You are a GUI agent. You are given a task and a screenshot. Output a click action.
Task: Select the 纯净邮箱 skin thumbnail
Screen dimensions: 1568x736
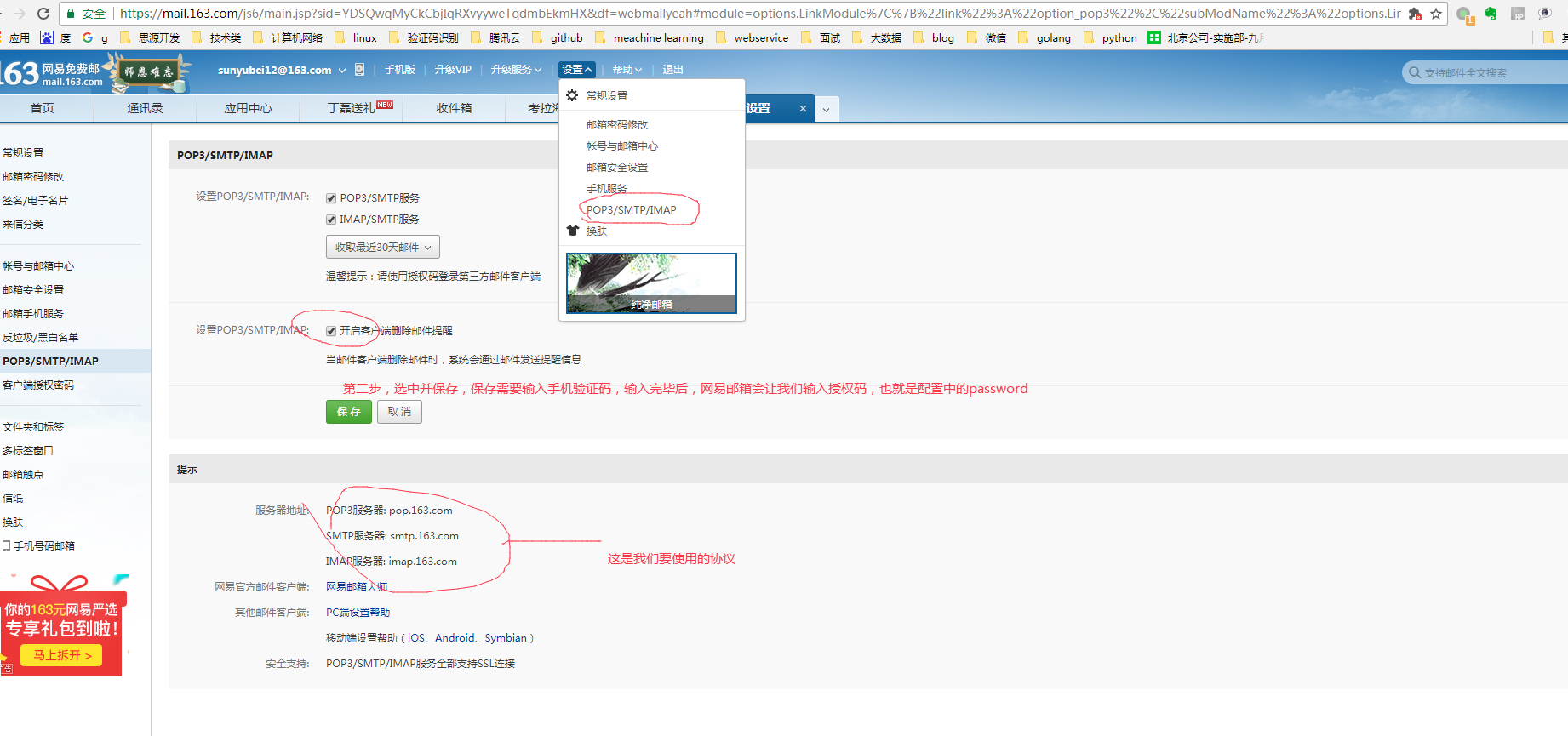[651, 283]
